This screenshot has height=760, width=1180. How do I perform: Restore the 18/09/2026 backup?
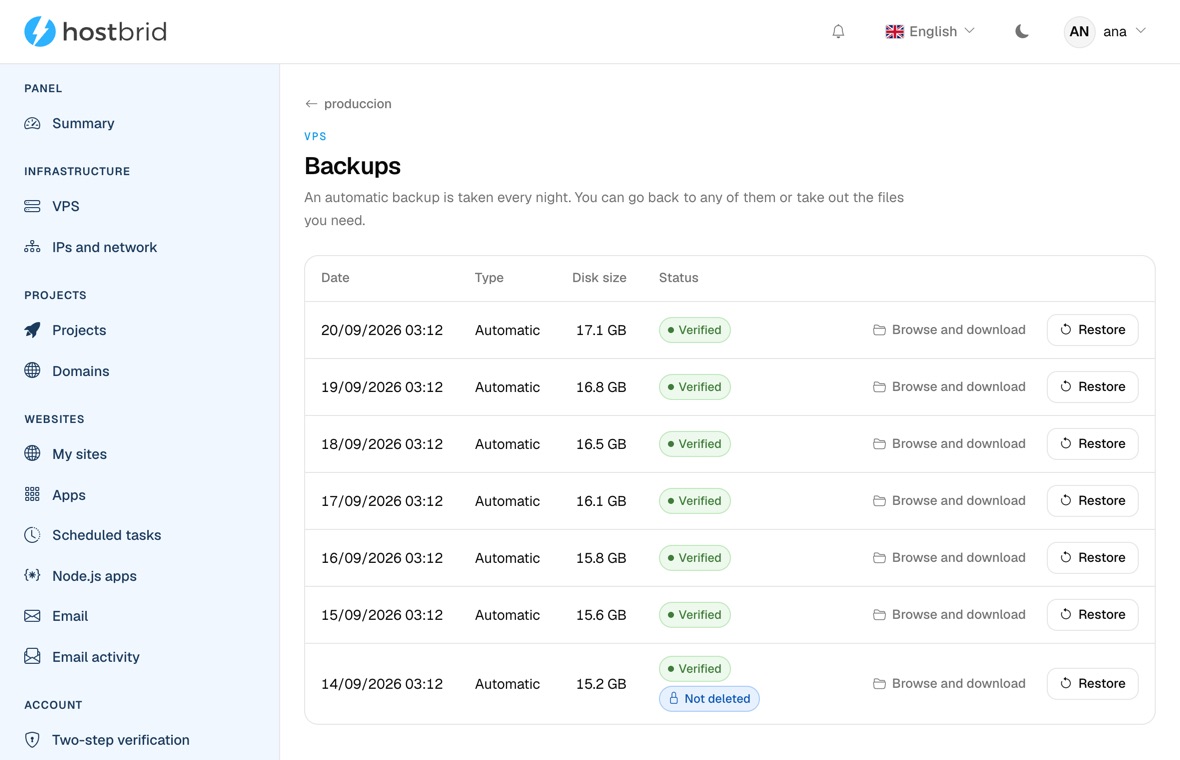pos(1092,444)
